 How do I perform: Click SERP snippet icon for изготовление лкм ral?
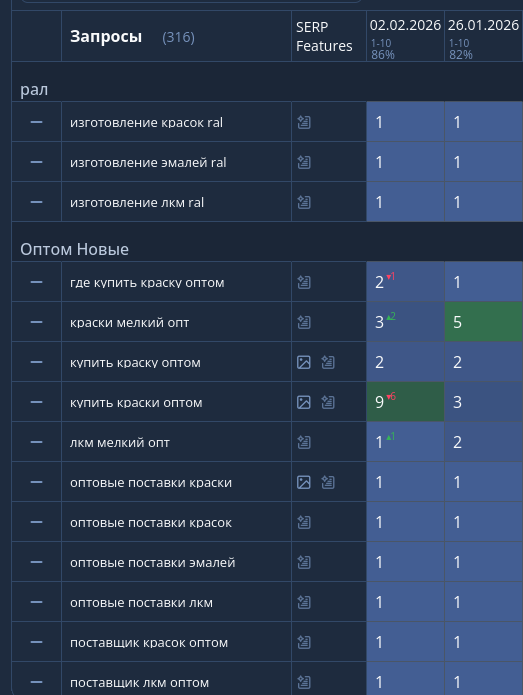304,202
